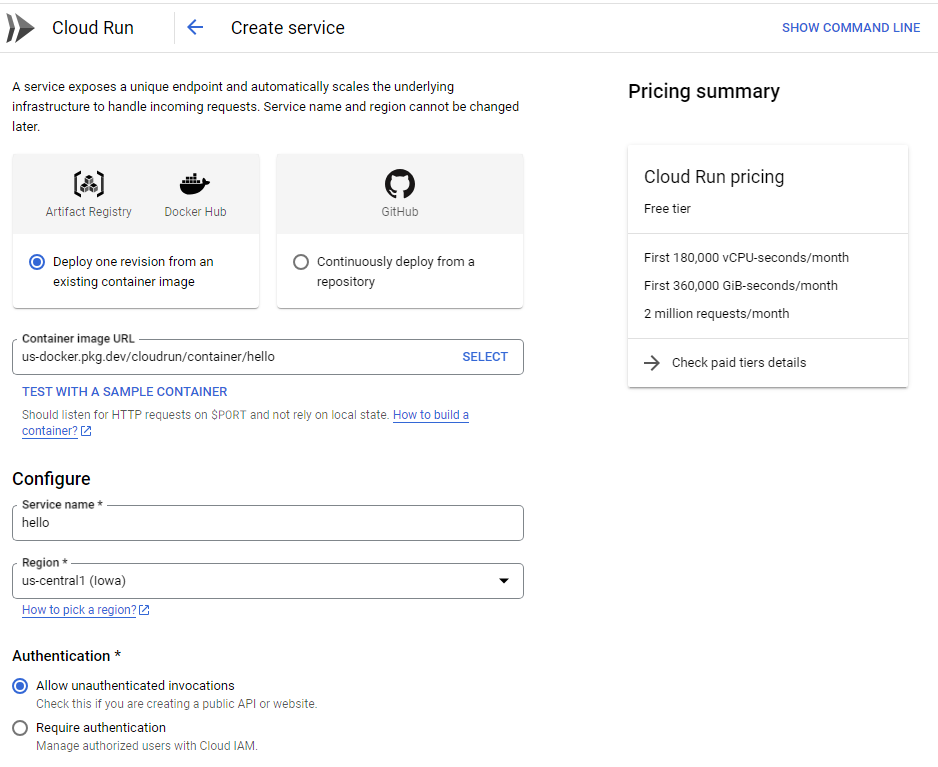Image resolution: width=938 pixels, height=767 pixels.
Task: Click the Cloud Run logo icon
Action: [x=20, y=28]
